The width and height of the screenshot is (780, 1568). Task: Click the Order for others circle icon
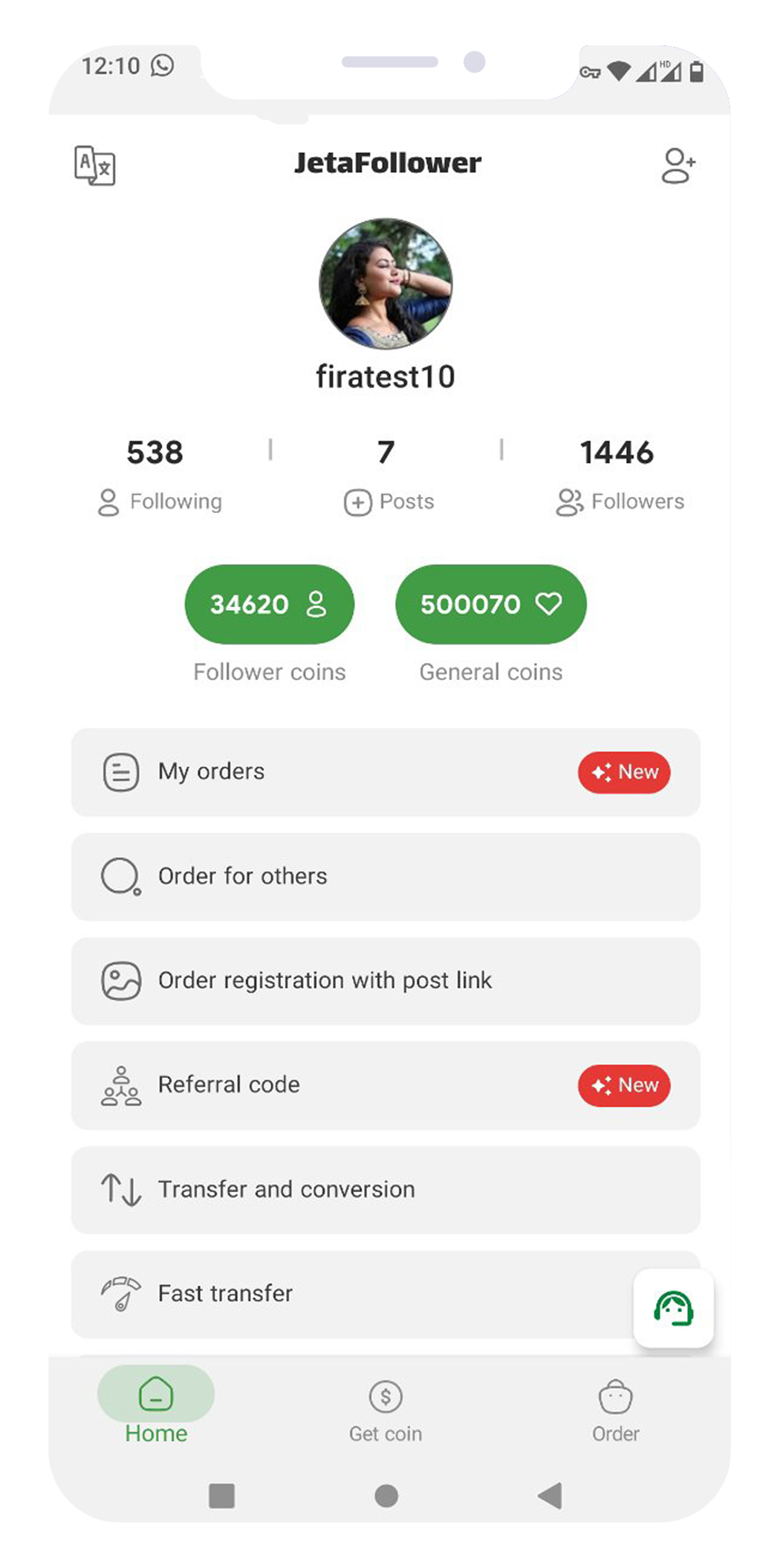click(x=120, y=877)
